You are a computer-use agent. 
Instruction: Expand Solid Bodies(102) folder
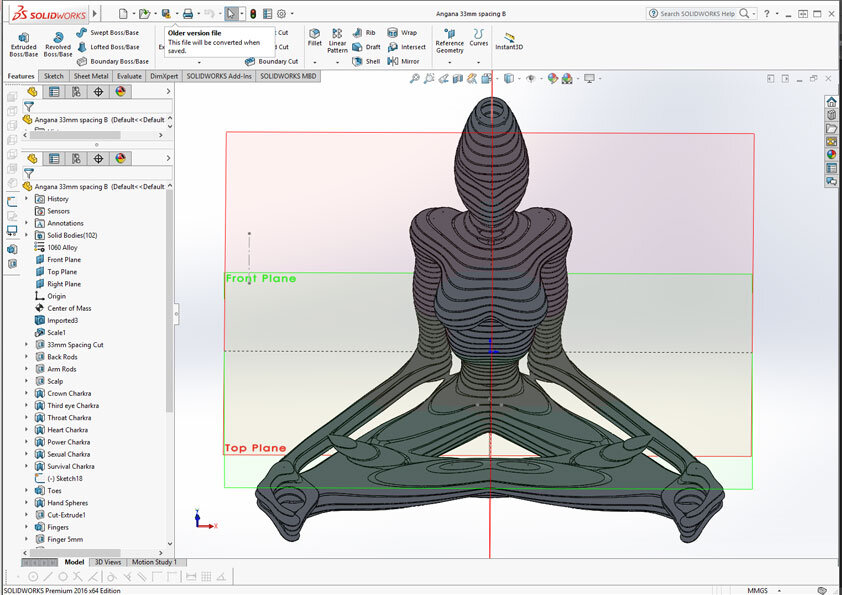click(26, 235)
